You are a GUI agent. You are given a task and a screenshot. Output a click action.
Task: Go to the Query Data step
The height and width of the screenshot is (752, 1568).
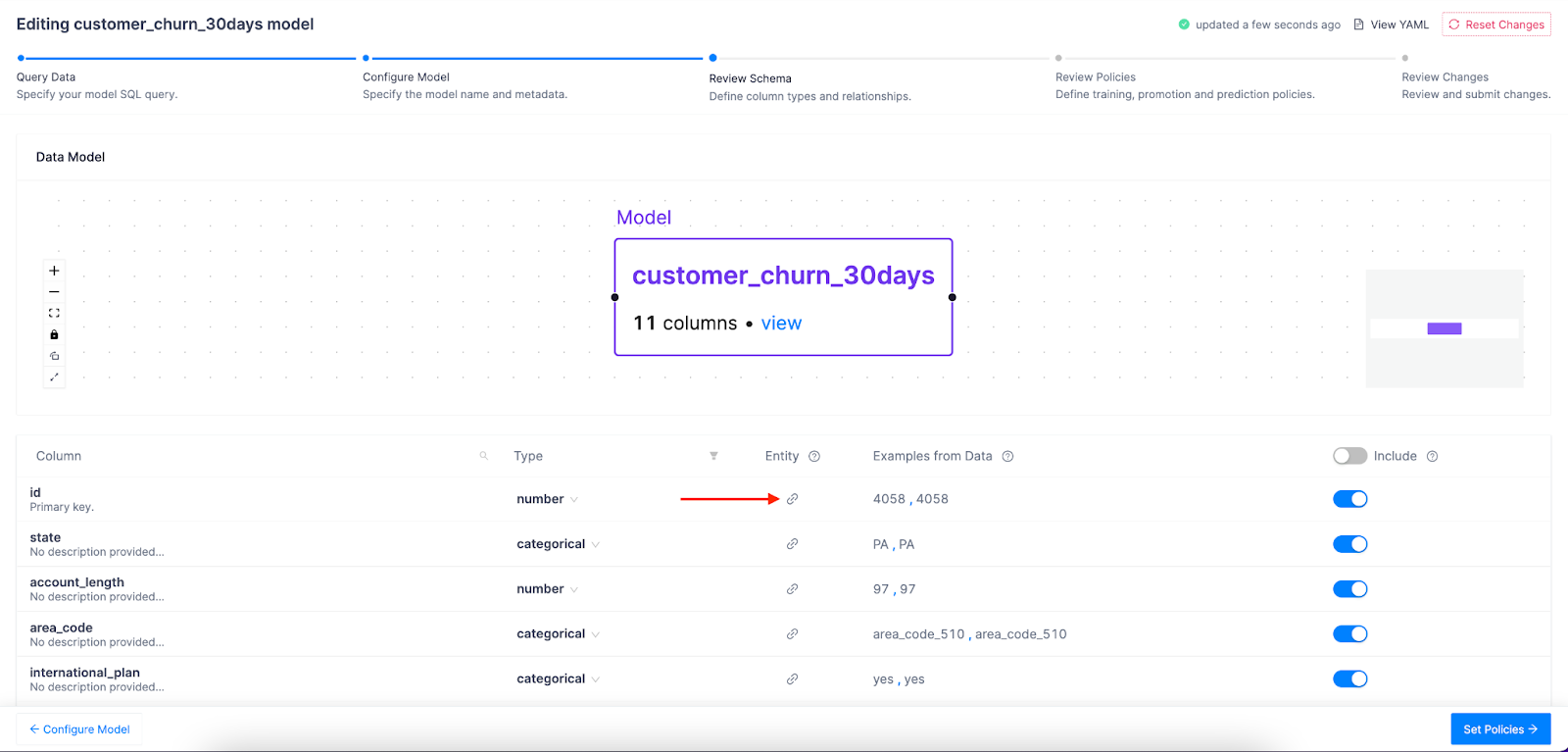(x=46, y=77)
